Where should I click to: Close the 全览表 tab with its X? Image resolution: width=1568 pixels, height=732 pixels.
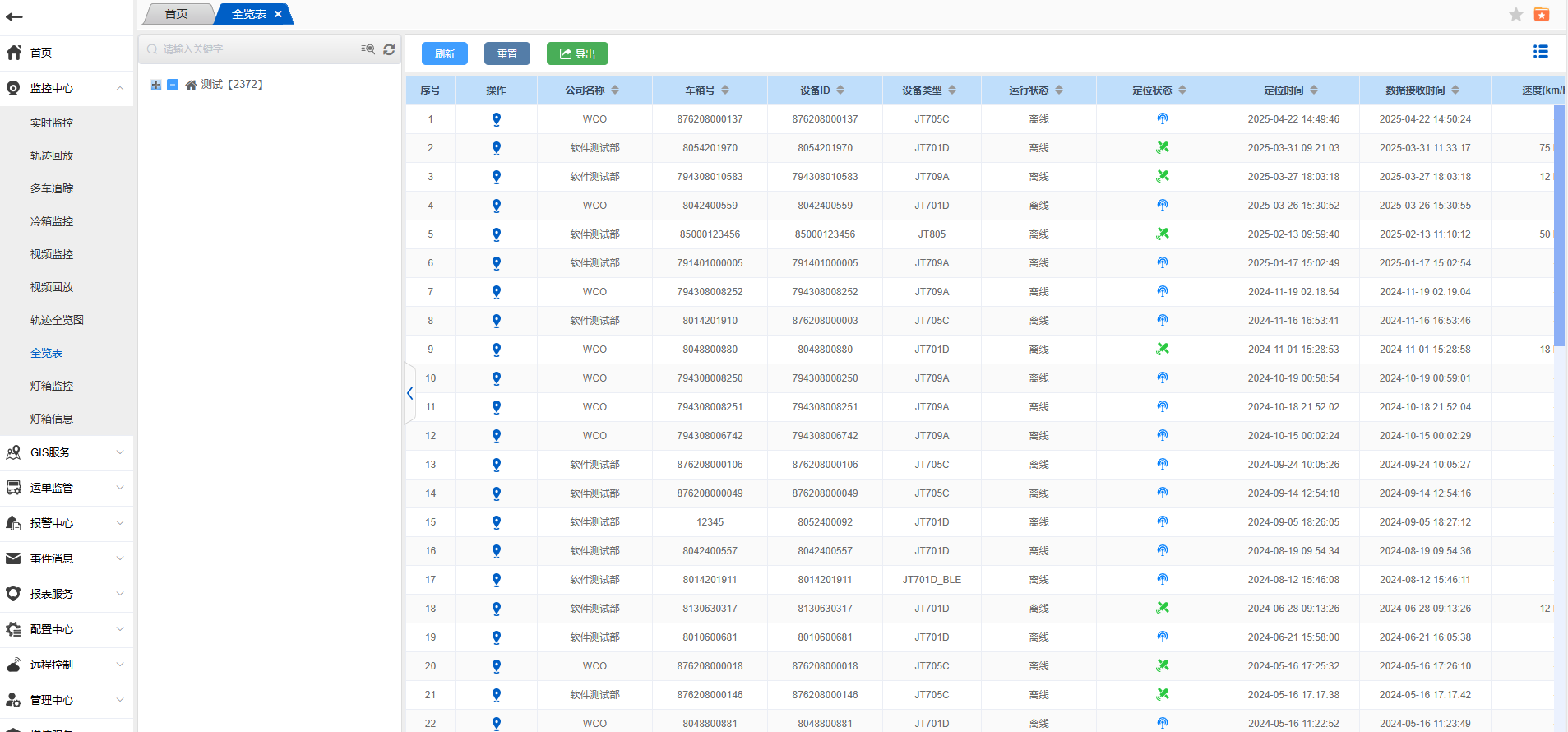click(x=278, y=14)
